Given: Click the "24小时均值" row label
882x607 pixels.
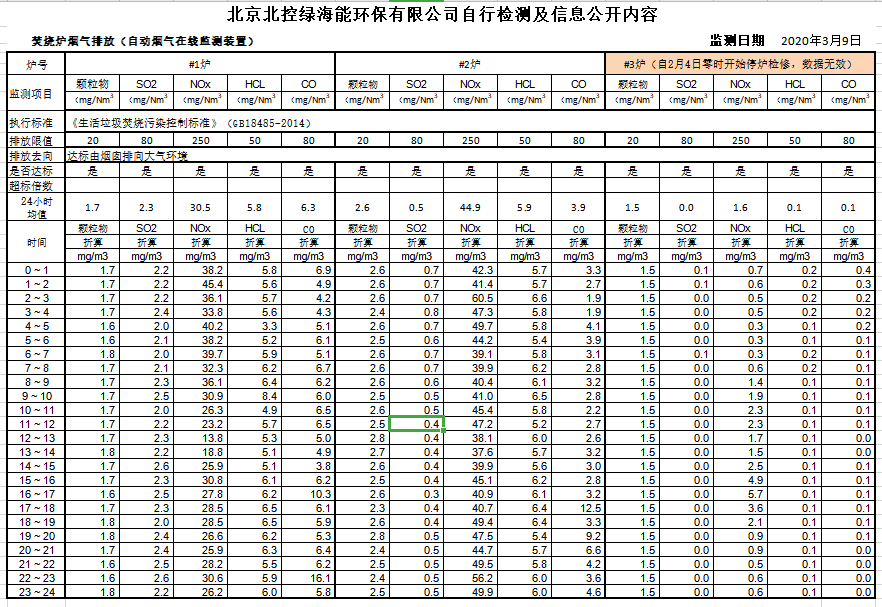Looking at the screenshot, I should click(37, 207).
